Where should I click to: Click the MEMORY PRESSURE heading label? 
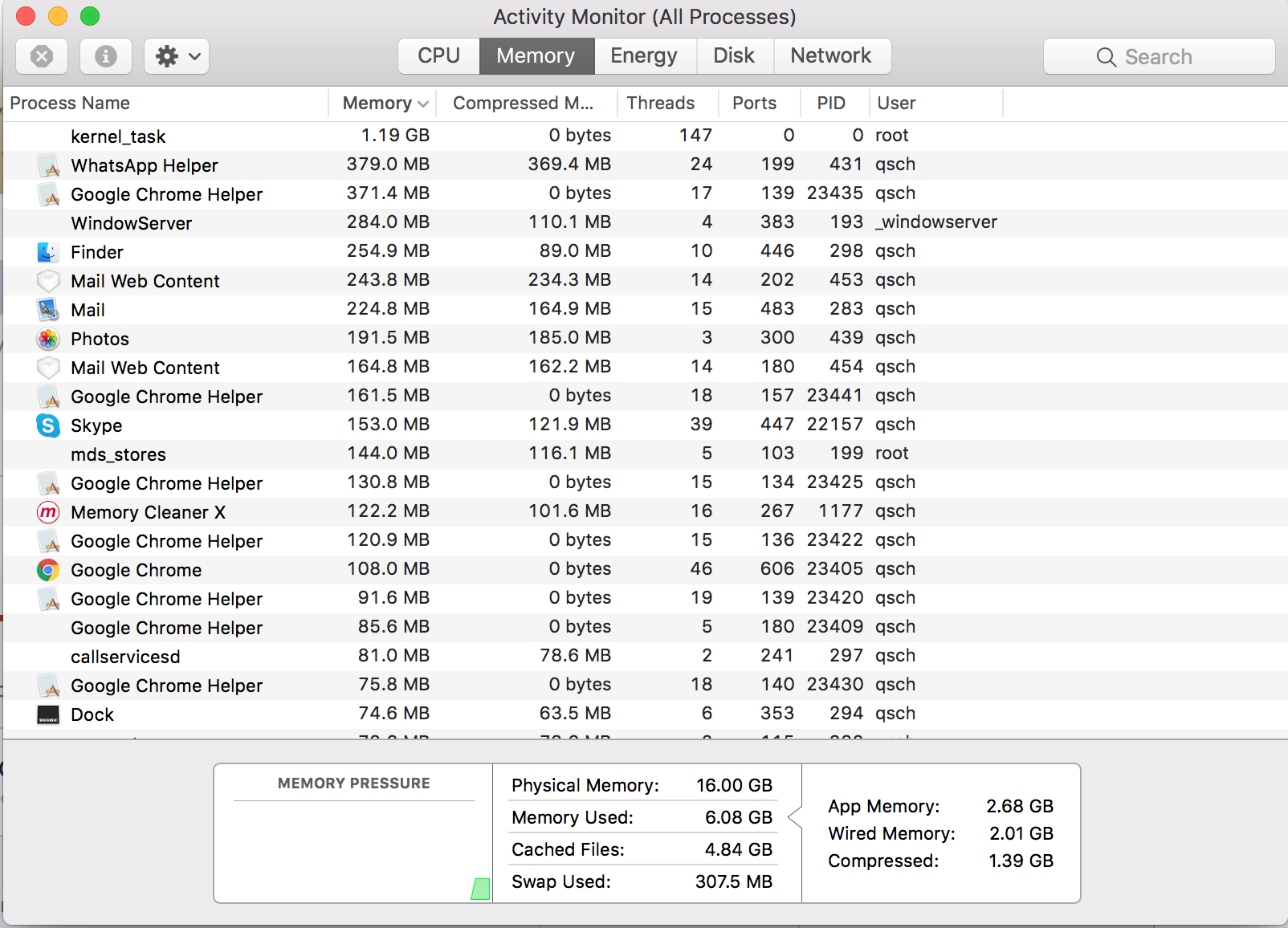point(353,784)
